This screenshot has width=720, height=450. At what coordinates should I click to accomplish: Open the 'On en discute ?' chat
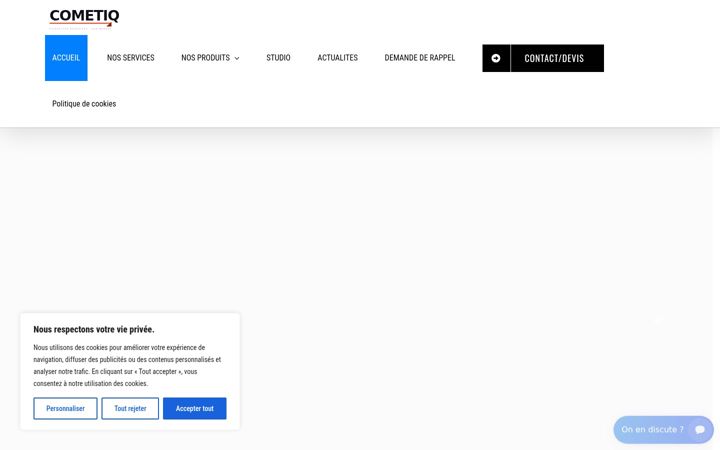click(x=664, y=430)
